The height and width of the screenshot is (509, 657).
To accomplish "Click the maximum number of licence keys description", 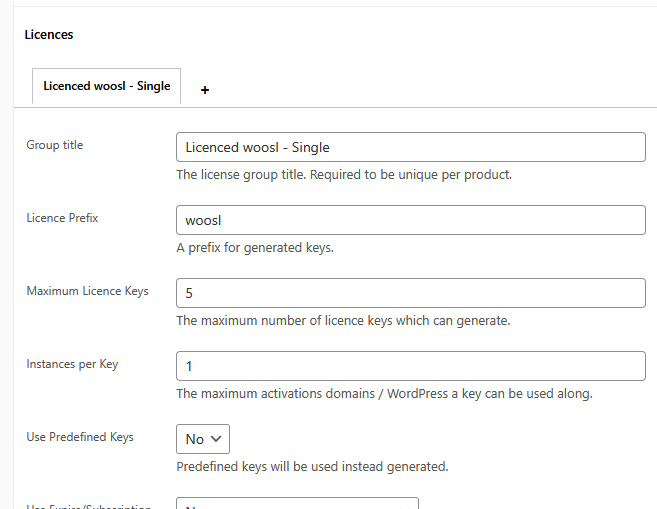I will tap(344, 321).
